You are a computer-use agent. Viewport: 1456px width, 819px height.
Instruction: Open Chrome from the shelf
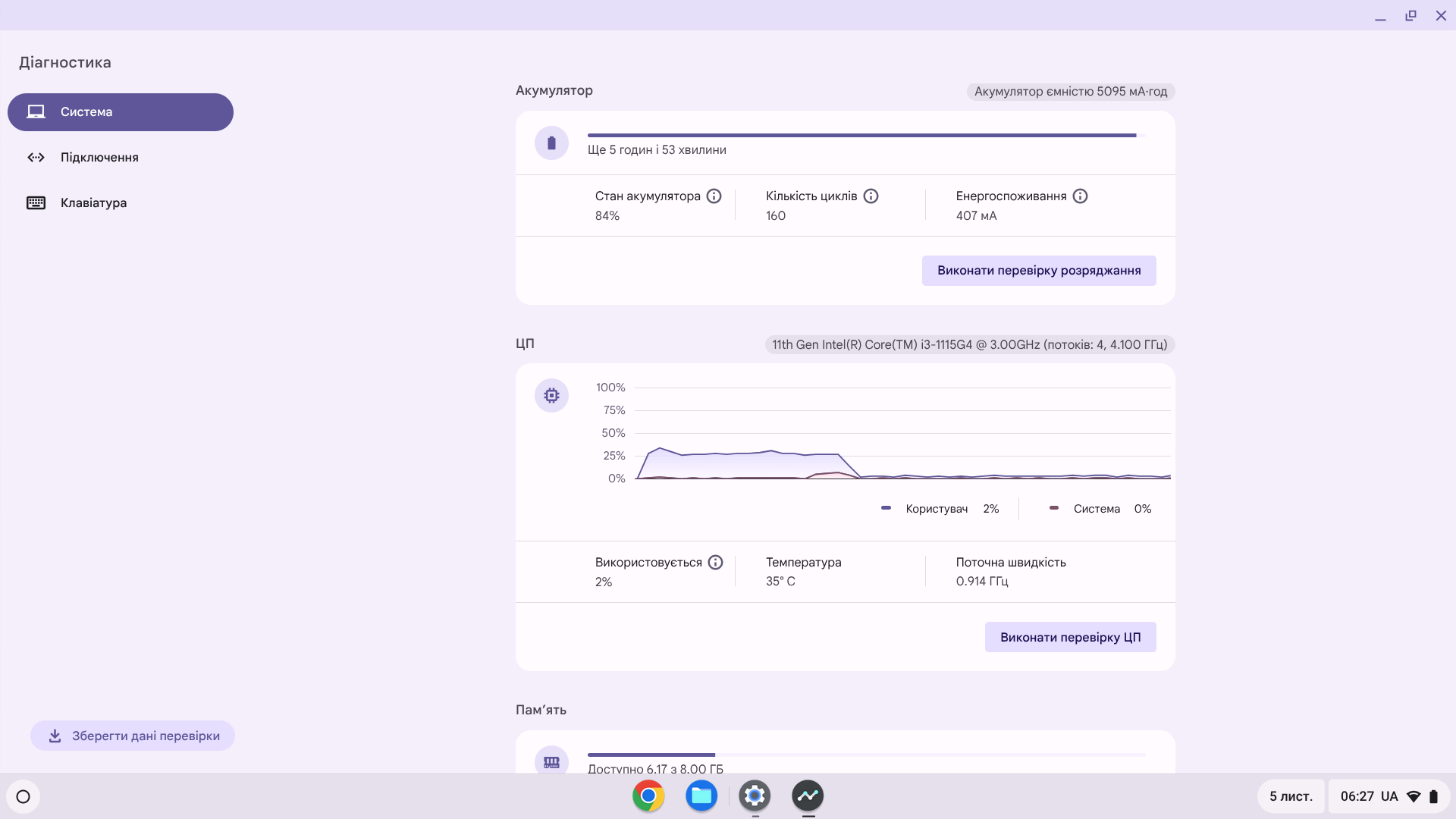point(648,796)
